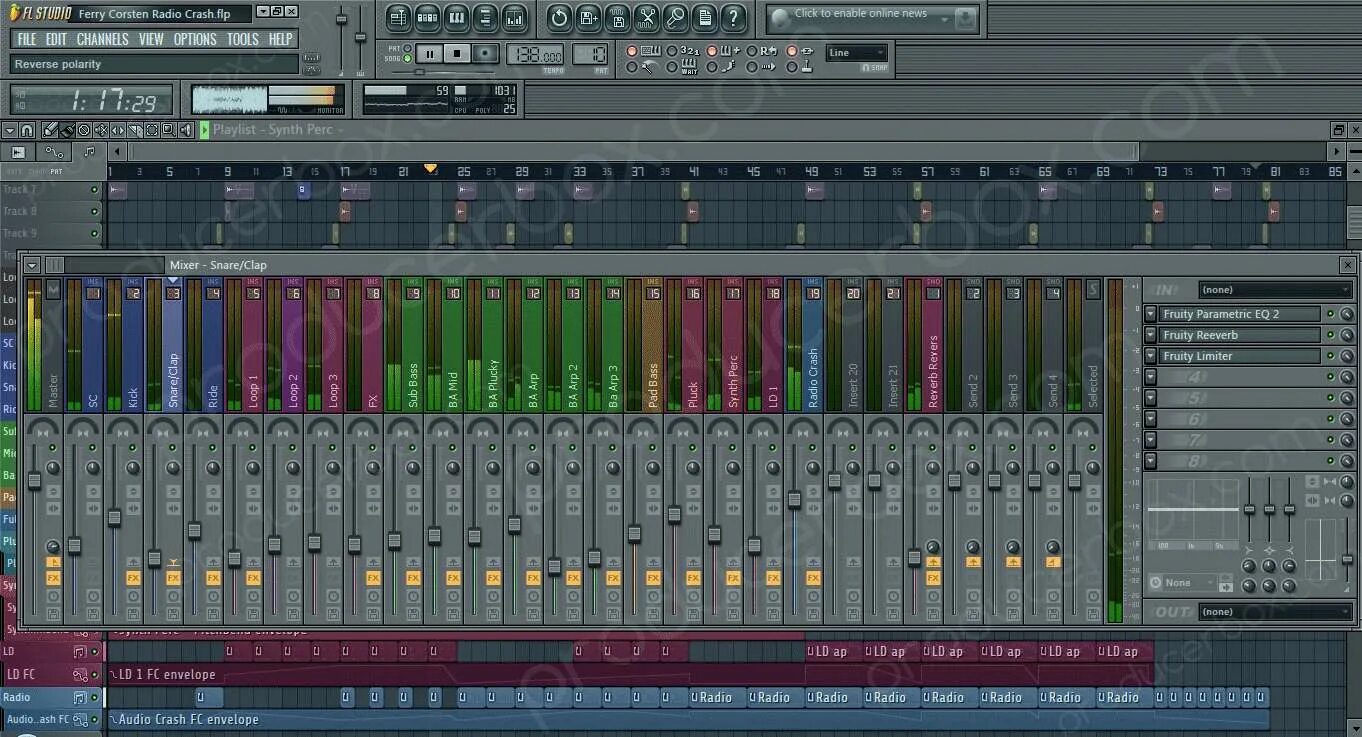Open the Piano Roll toolbar icon
This screenshot has height=737, width=1362.
[x=456, y=17]
